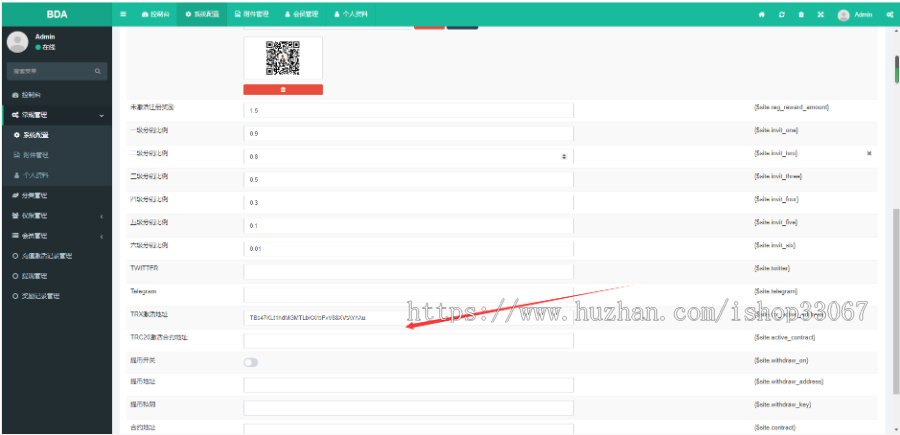Click the TRC20 active_contract input field
The image size is (900, 435).
pos(408,340)
